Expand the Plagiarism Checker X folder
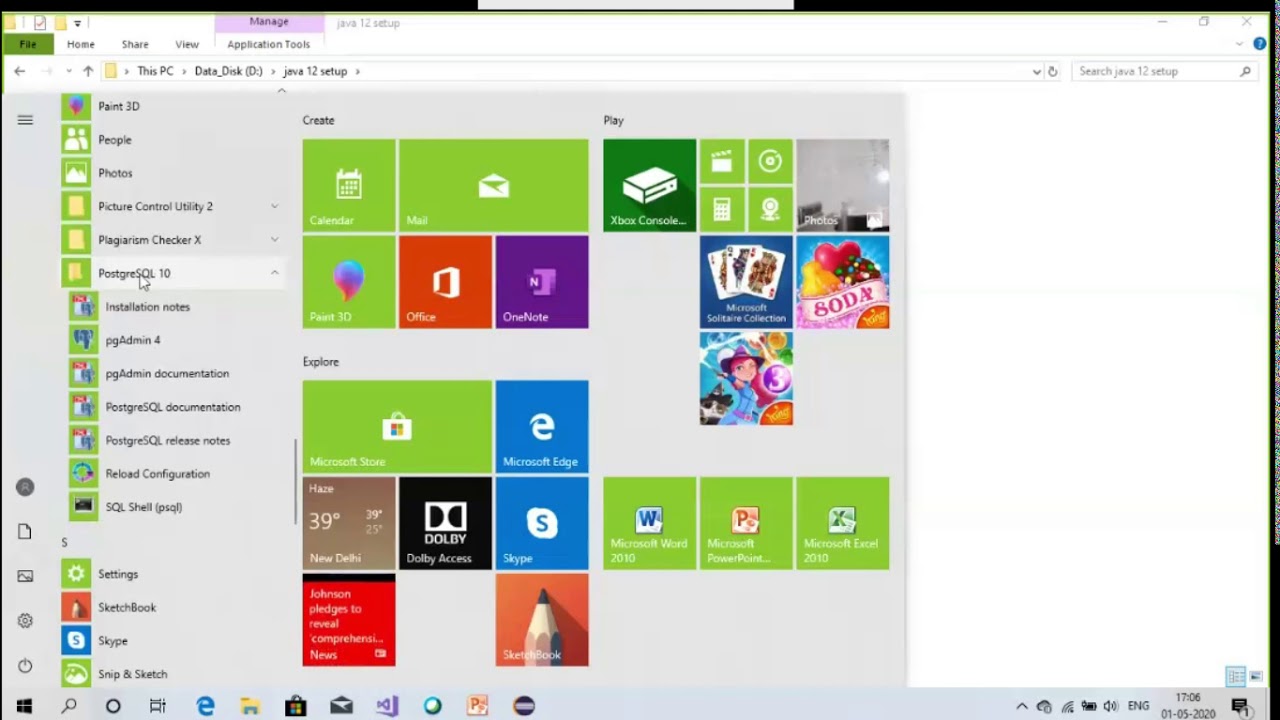 [x=274, y=240]
